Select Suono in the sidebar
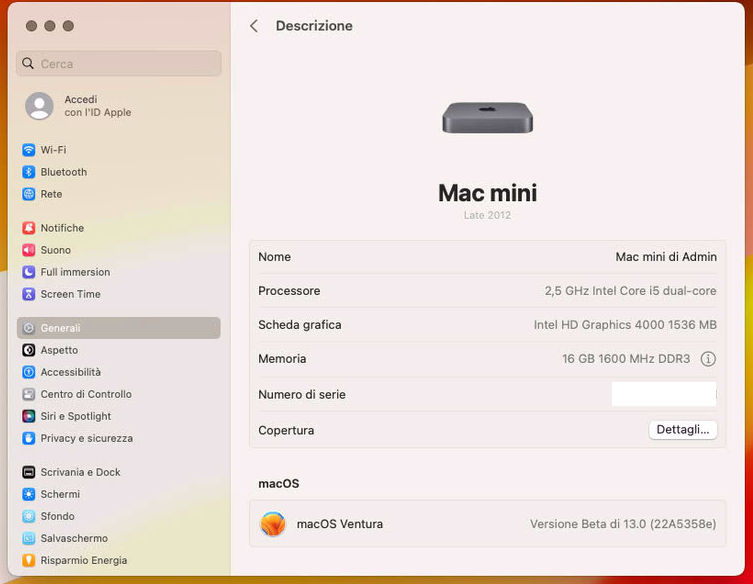753x584 pixels. click(x=56, y=250)
